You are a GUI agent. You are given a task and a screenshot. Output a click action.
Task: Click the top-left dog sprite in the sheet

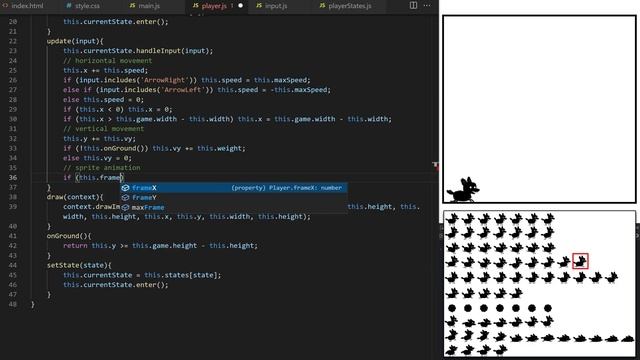point(451,219)
